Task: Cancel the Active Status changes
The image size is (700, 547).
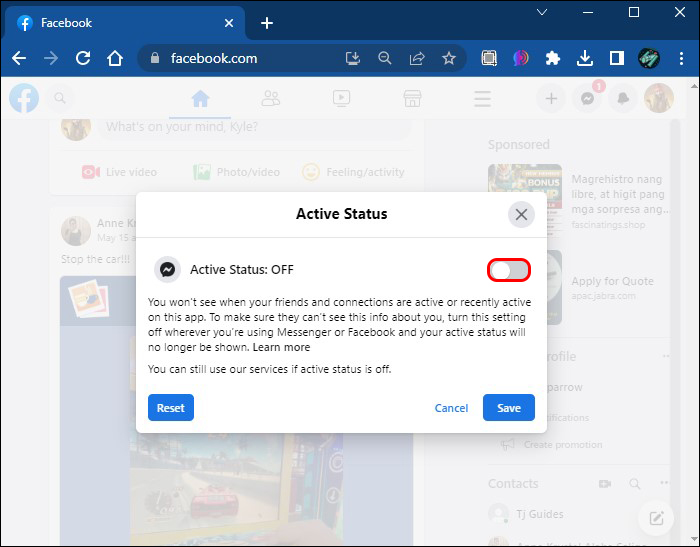Action: pos(451,408)
